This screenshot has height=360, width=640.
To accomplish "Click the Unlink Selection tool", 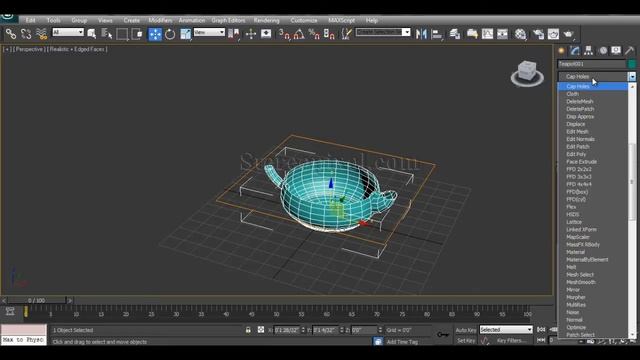I will pyautogui.click(x=26, y=34).
